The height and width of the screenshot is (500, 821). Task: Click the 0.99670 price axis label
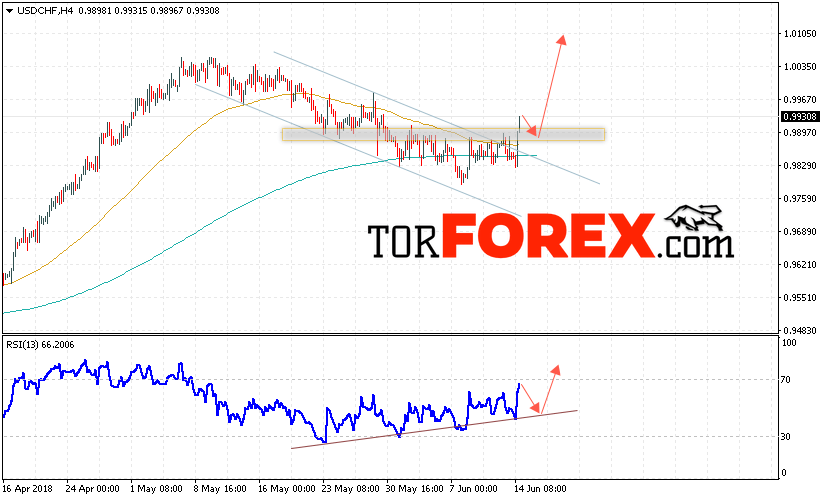coord(800,99)
